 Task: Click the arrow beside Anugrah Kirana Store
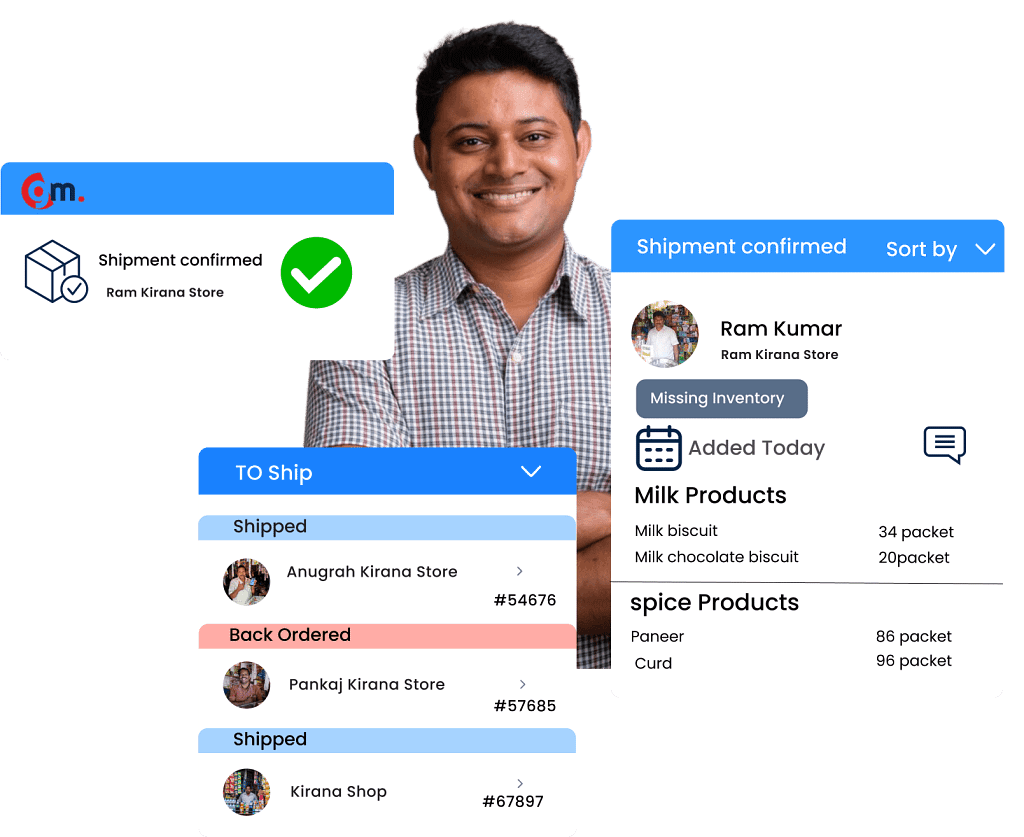click(519, 571)
